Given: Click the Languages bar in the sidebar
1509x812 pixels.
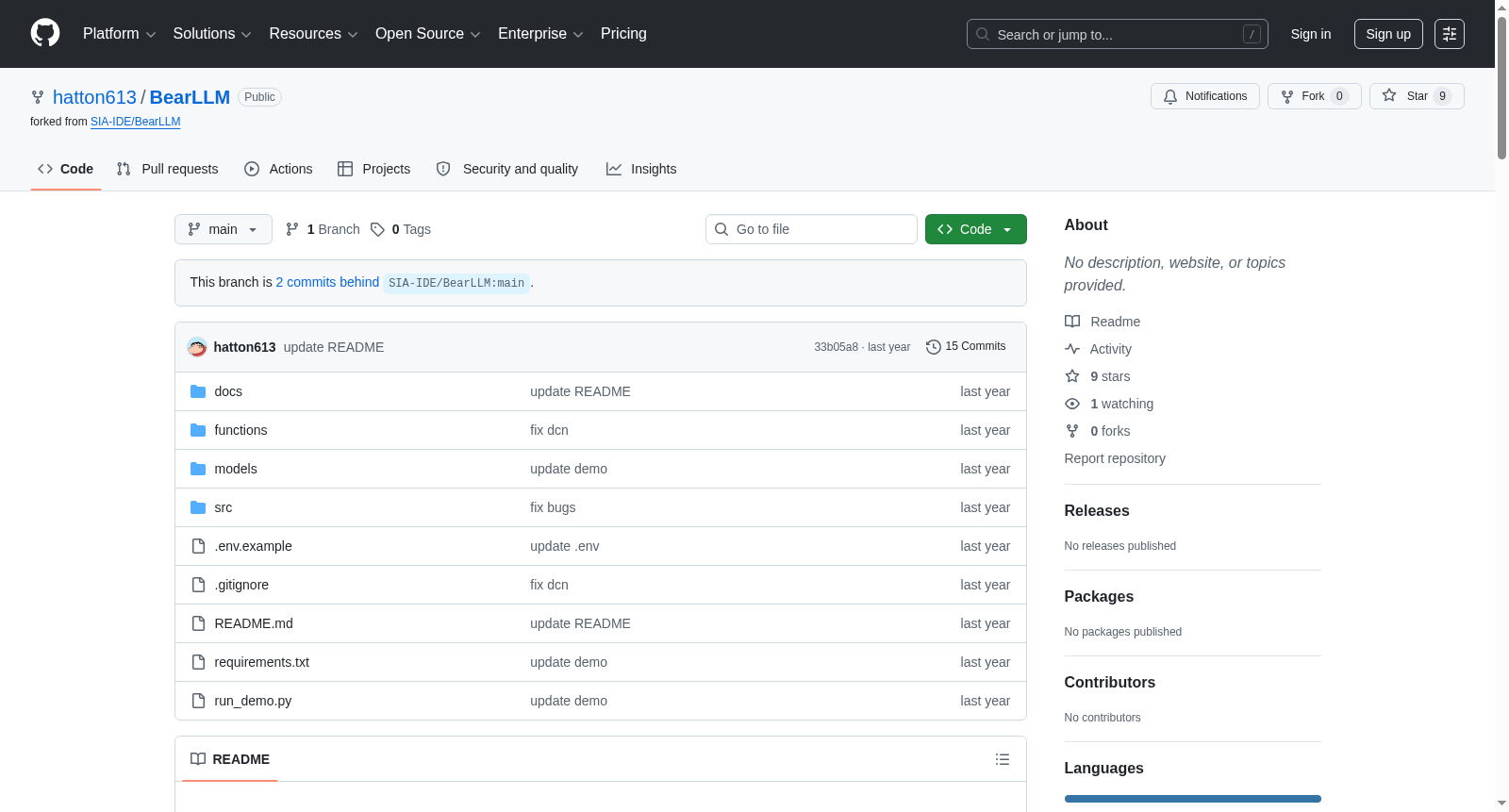Looking at the screenshot, I should pyautogui.click(x=1193, y=799).
